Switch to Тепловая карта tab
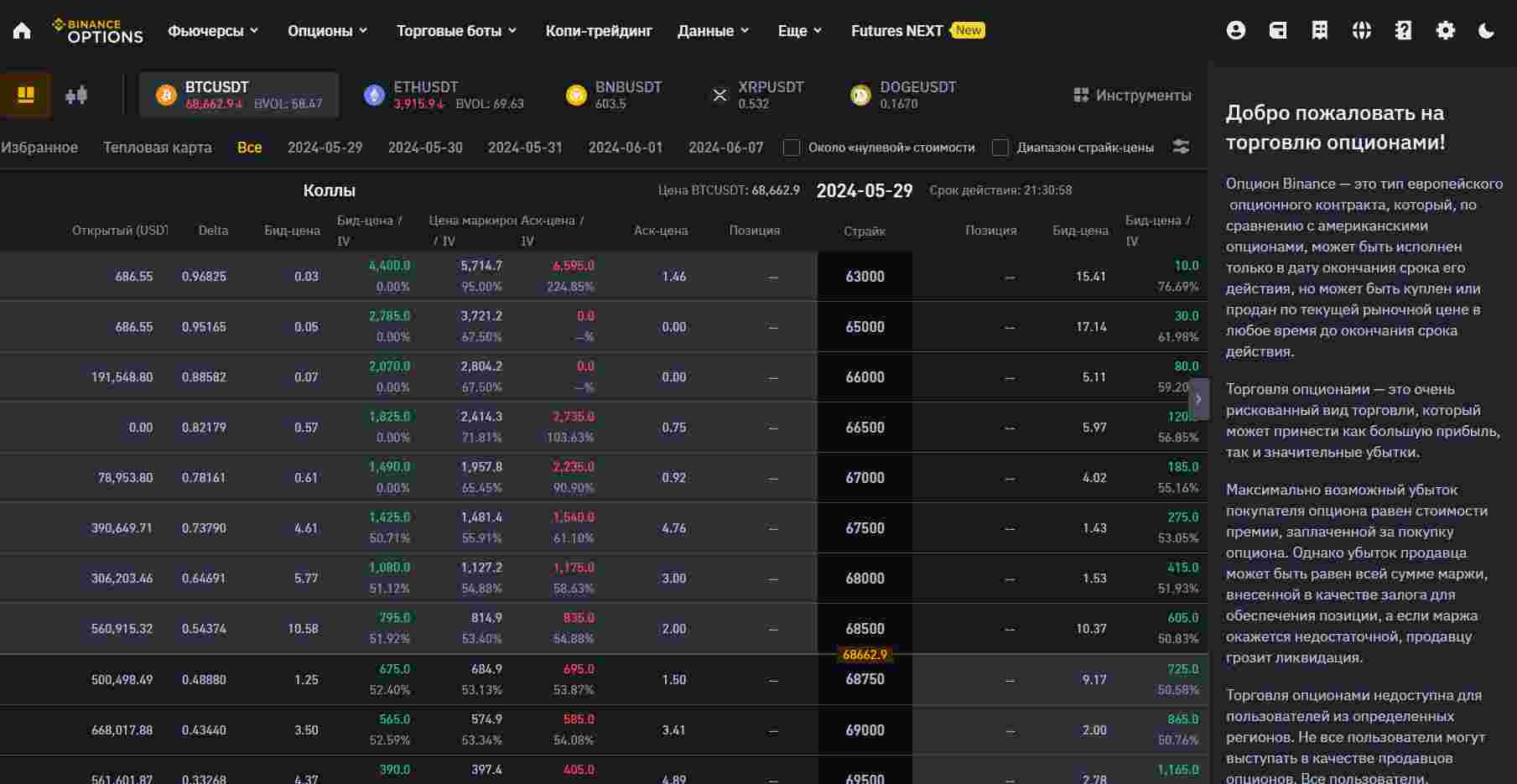 [x=158, y=148]
